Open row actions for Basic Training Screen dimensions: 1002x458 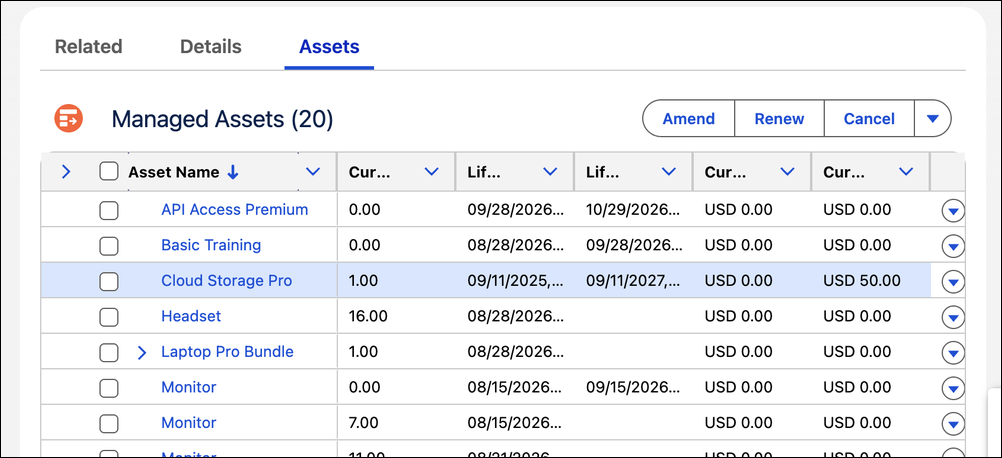(953, 245)
